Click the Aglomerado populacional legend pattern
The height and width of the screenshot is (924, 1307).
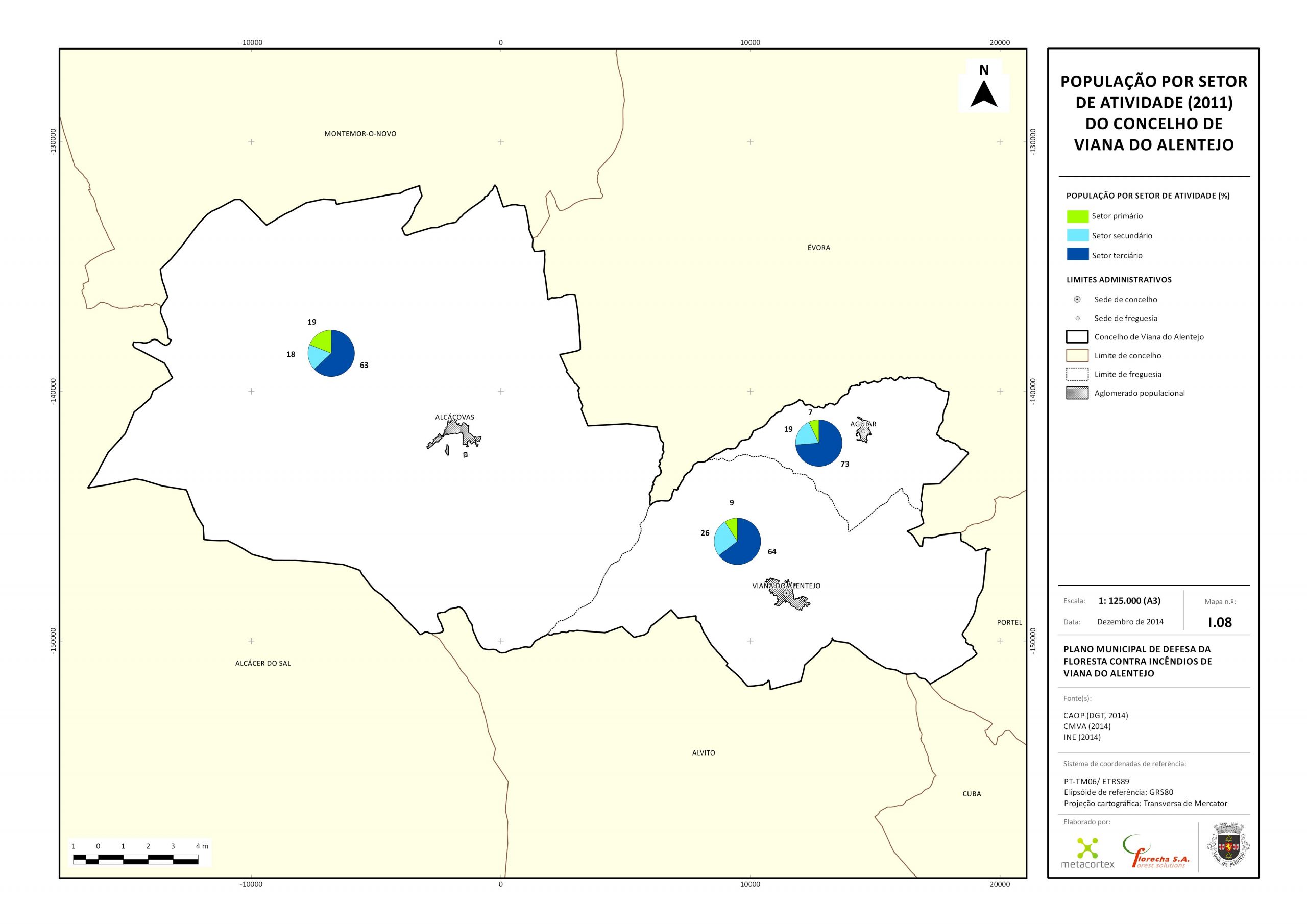[1077, 393]
